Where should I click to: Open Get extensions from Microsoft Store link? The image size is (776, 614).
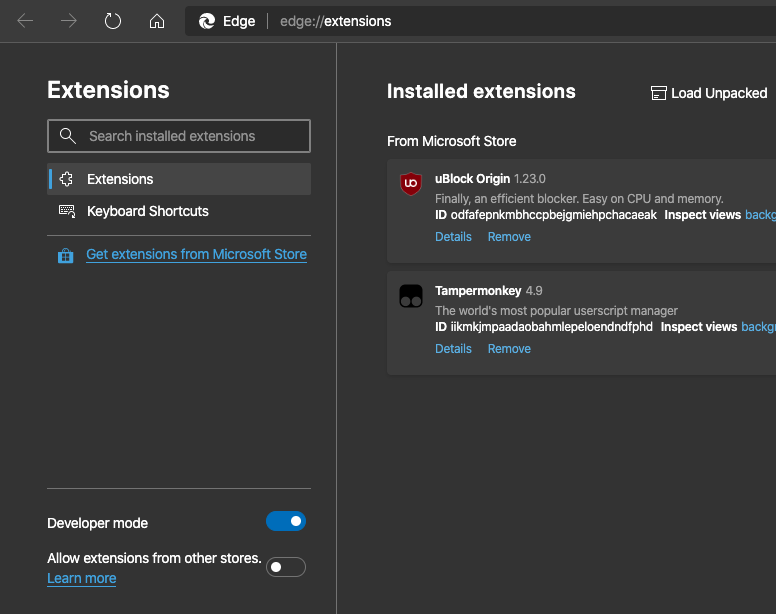pos(196,254)
